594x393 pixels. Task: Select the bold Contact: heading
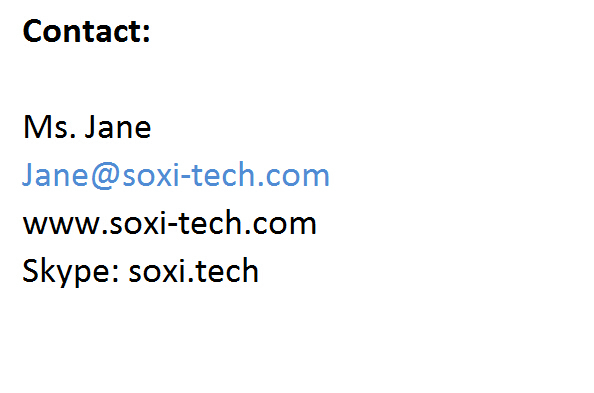[87, 31]
